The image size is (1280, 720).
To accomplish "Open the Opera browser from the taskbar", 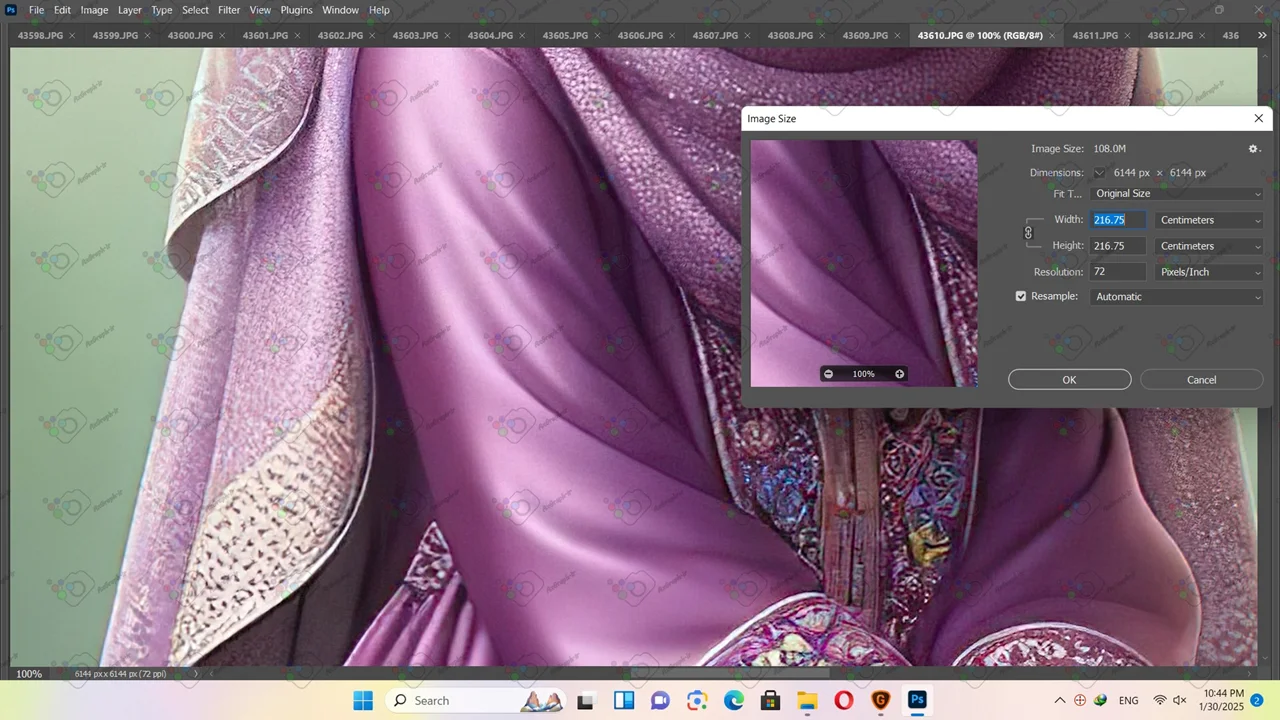I will click(844, 700).
